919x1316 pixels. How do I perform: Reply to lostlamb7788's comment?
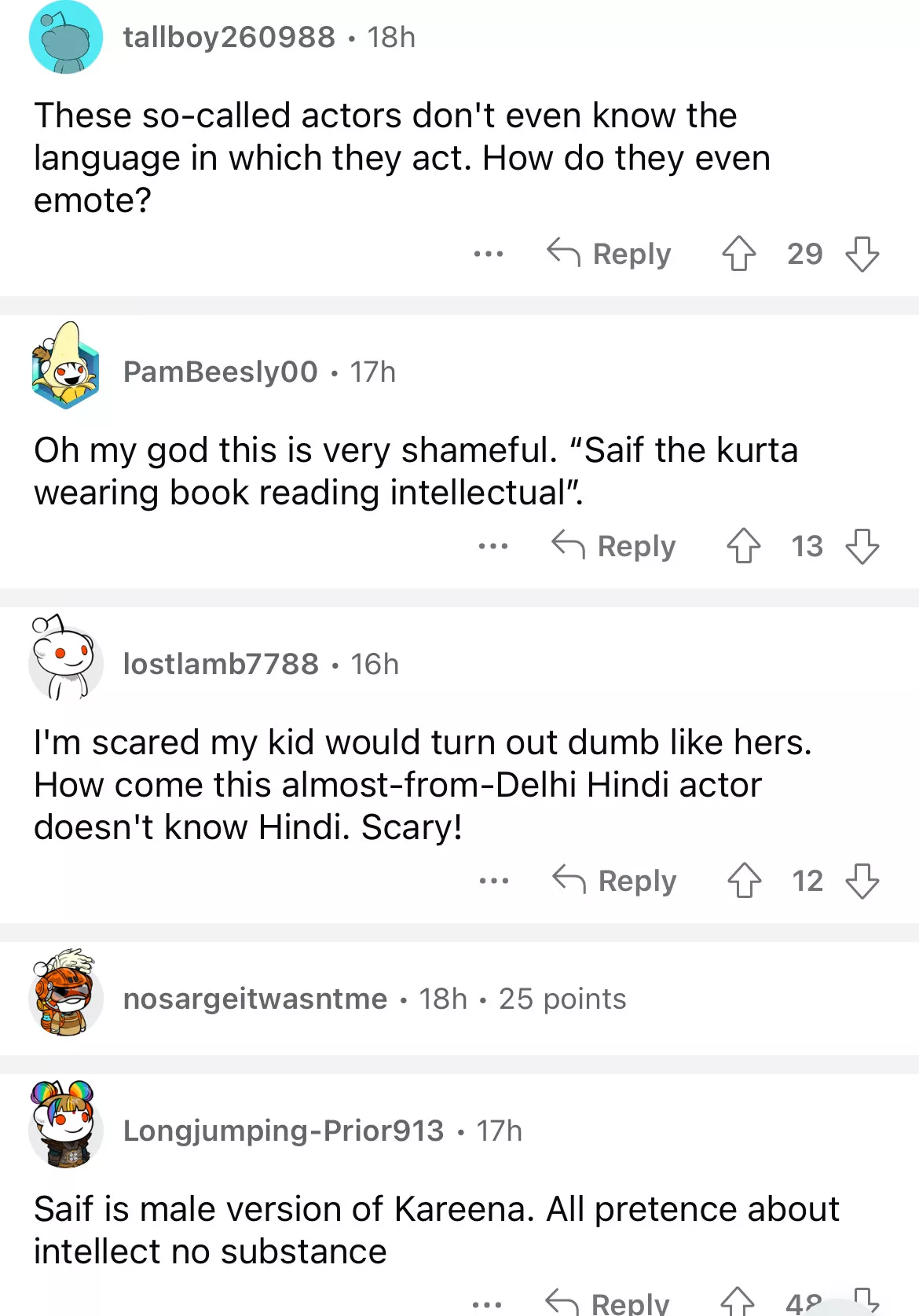pos(615,881)
